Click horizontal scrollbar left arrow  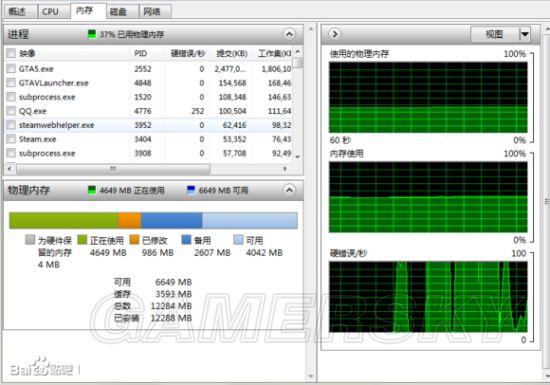point(10,169)
